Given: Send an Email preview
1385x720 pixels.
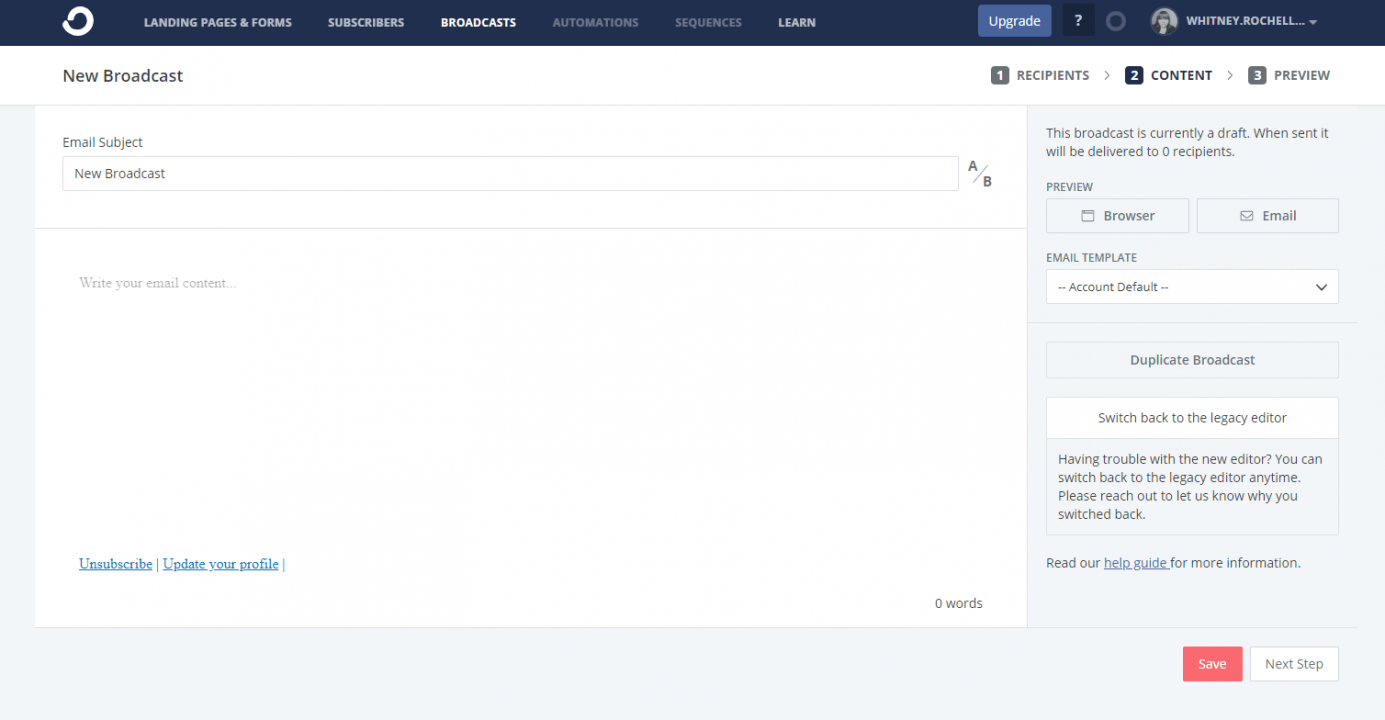Looking at the screenshot, I should click(1267, 216).
